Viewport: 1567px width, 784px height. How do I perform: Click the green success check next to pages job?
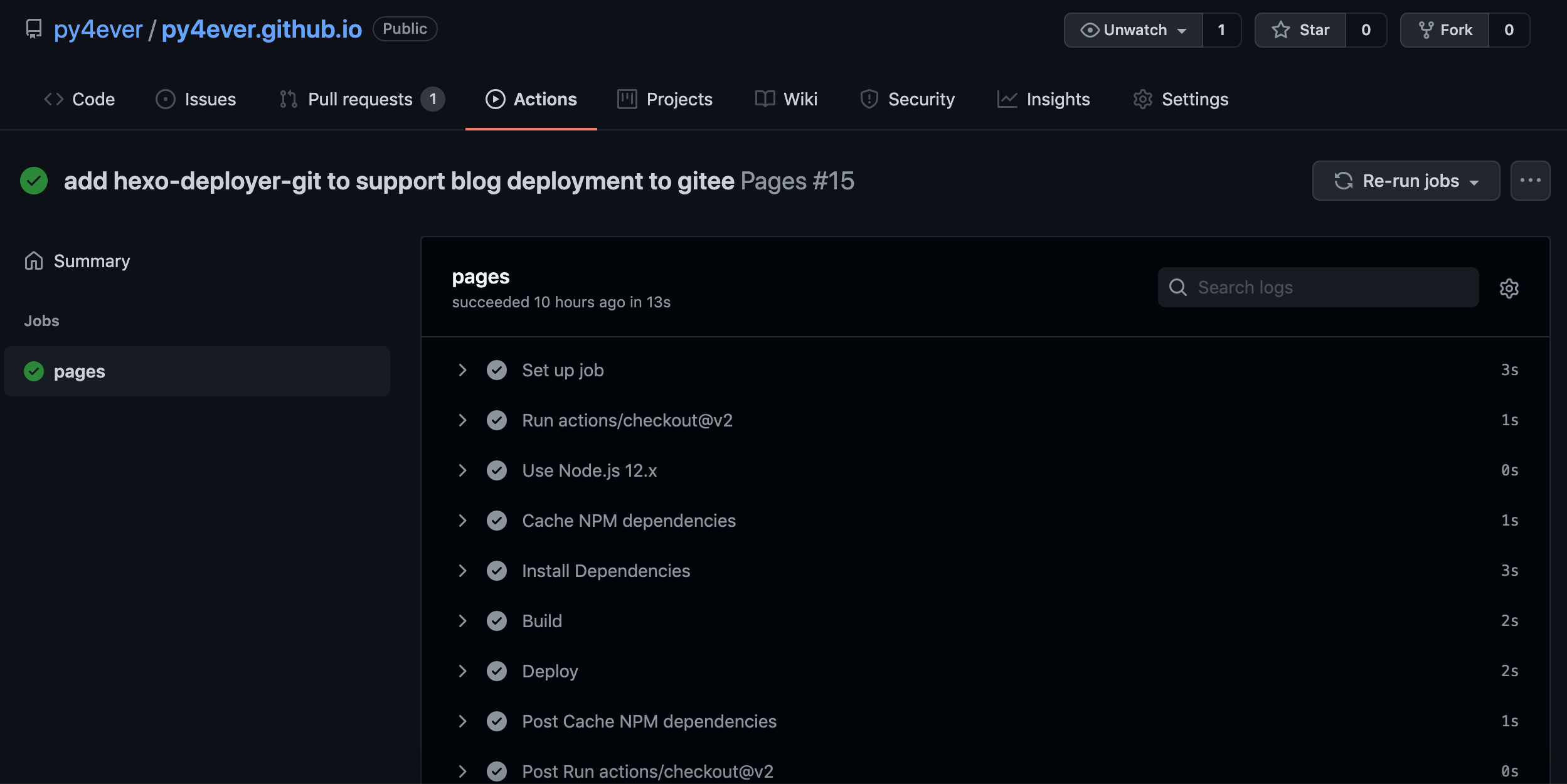click(x=33, y=371)
